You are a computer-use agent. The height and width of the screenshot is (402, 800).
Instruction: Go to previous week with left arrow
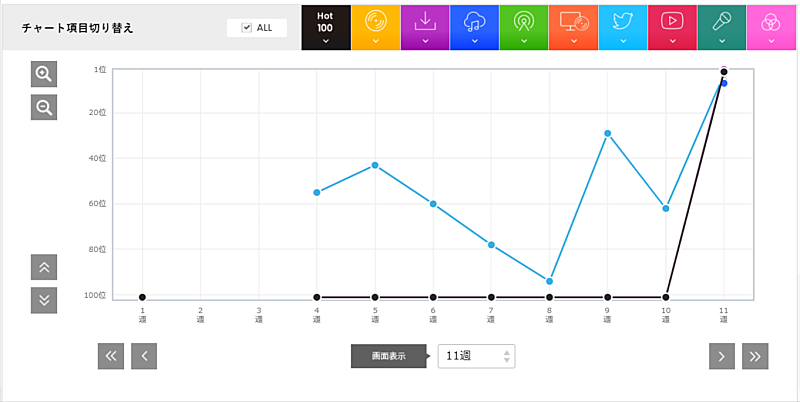(x=144, y=356)
